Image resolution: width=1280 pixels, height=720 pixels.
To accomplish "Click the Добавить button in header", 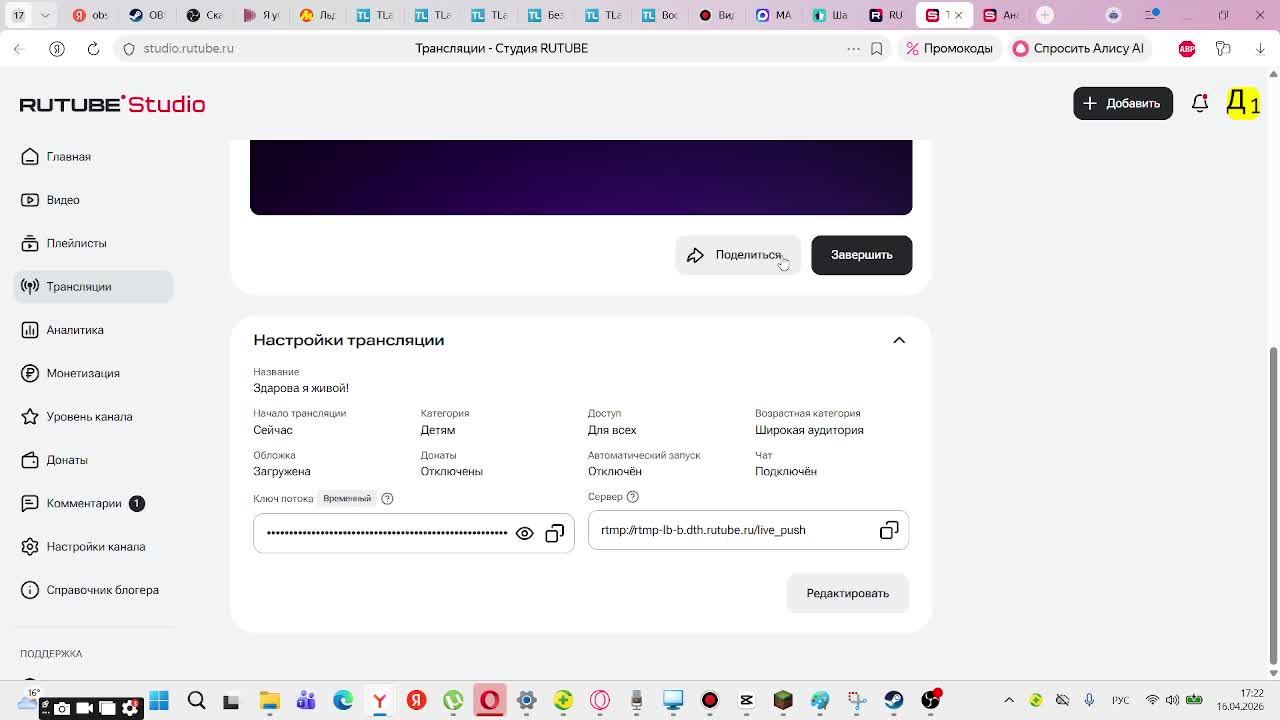I will coord(1123,103).
